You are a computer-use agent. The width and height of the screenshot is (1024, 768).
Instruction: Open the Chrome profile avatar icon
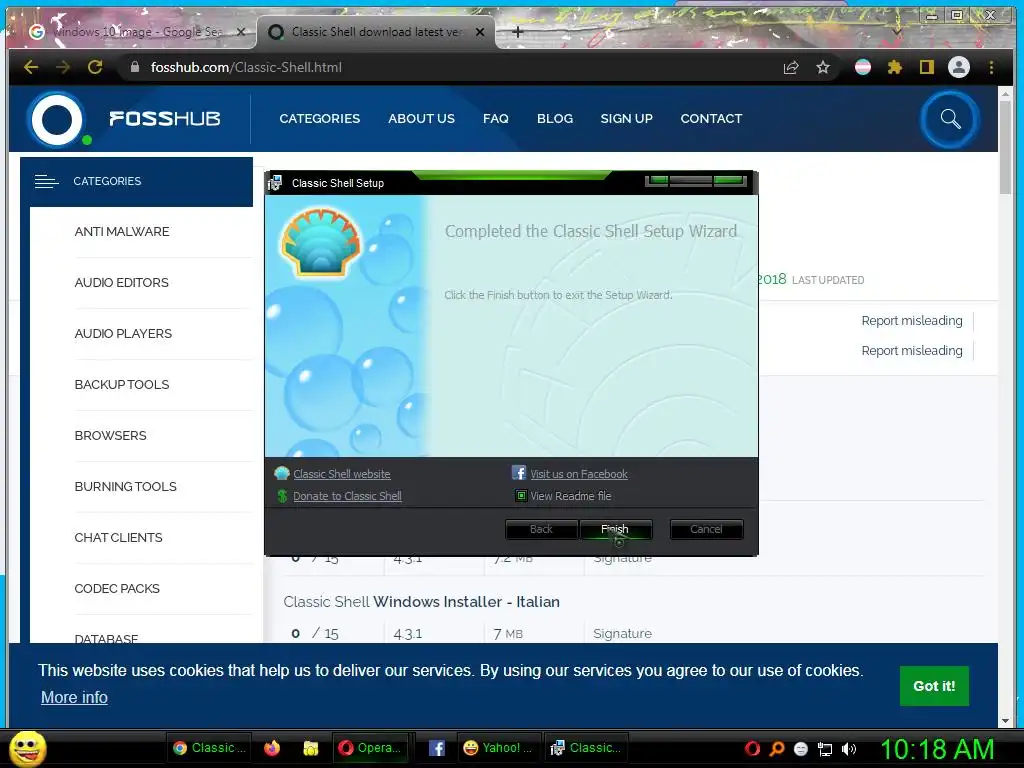click(959, 67)
